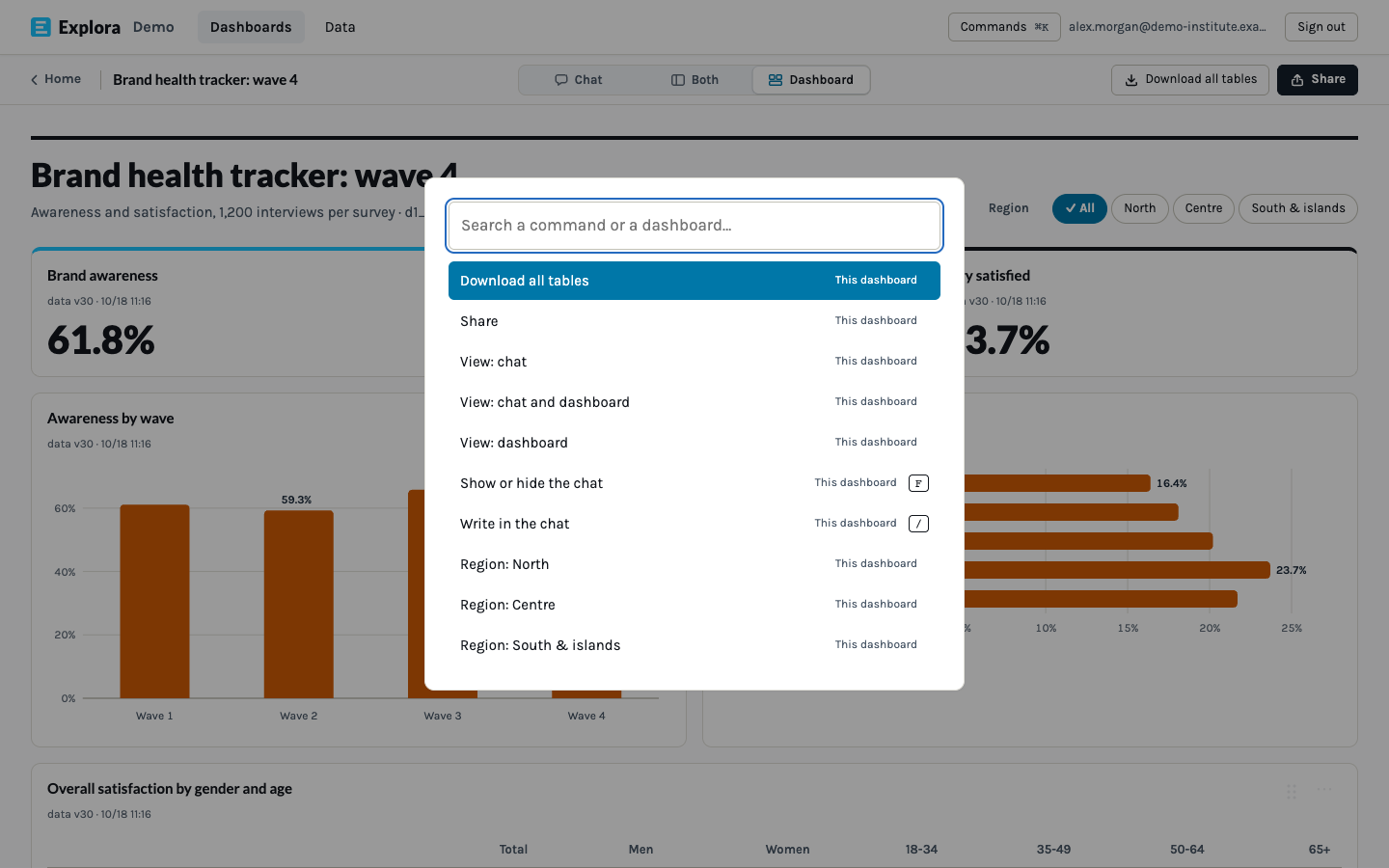The width and height of the screenshot is (1389, 868).
Task: Switch to the Dashboards tab
Action: click(x=251, y=27)
